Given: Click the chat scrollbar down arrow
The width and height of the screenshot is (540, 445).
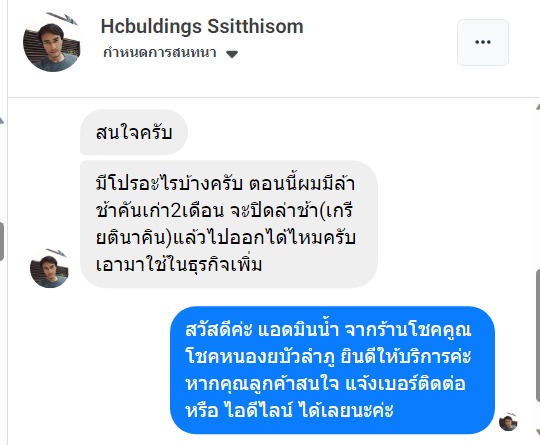Looking at the screenshot, I should click(x=538, y=432).
